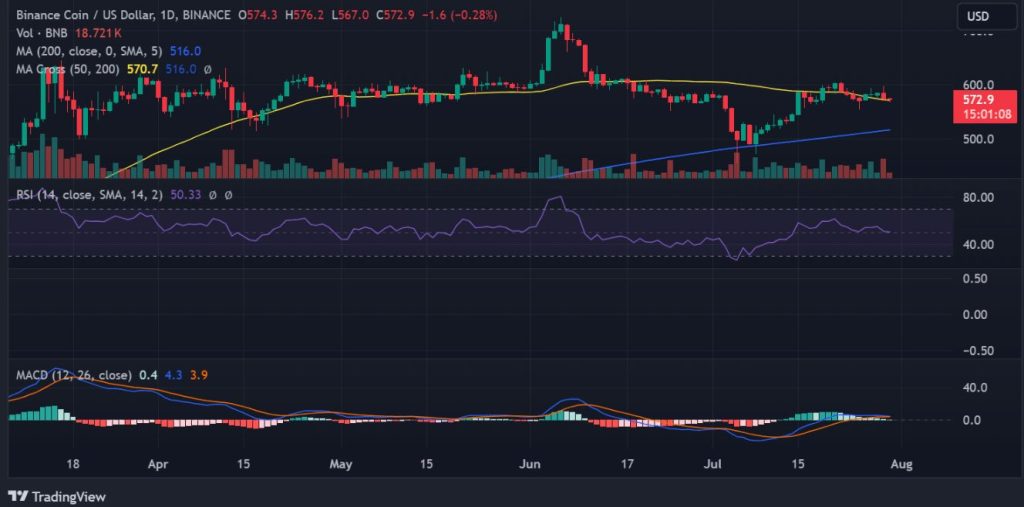Viewport: 1024px width, 507px height.
Task: Click the 18 date label on time axis
Action: [x=73, y=465]
